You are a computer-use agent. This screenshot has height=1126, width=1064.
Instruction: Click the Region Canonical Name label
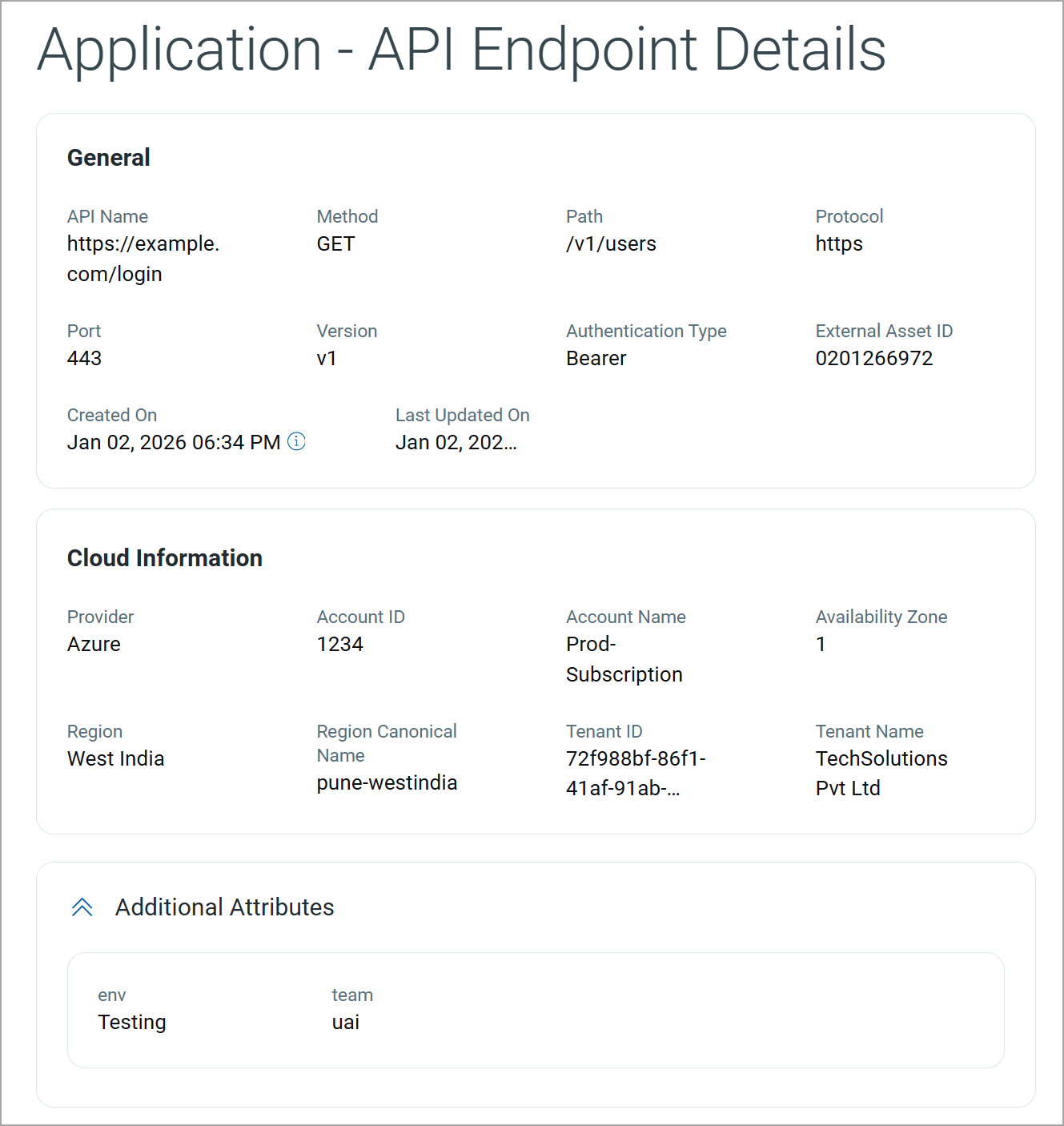click(387, 743)
